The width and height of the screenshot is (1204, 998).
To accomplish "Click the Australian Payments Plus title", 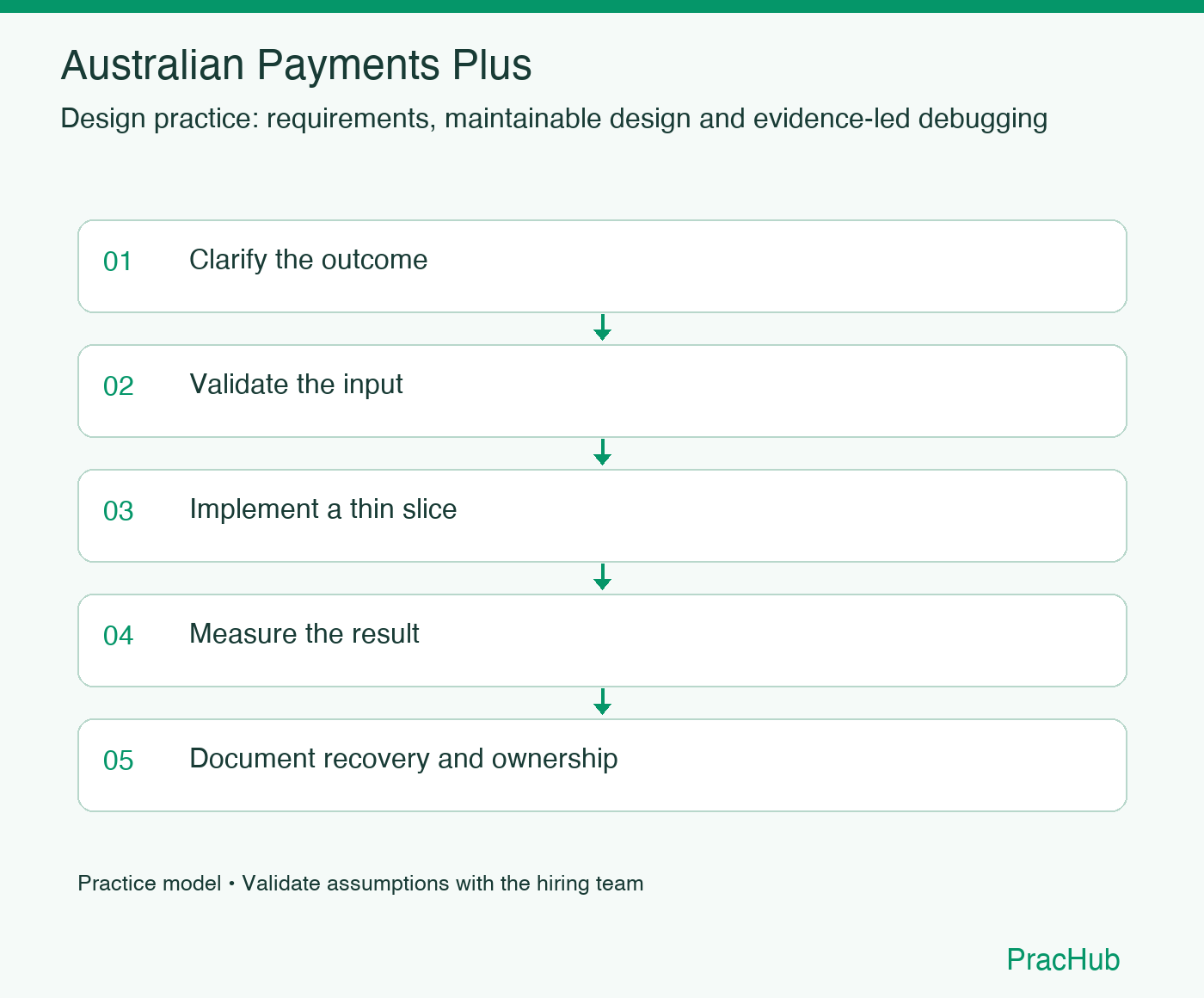I will [x=297, y=65].
